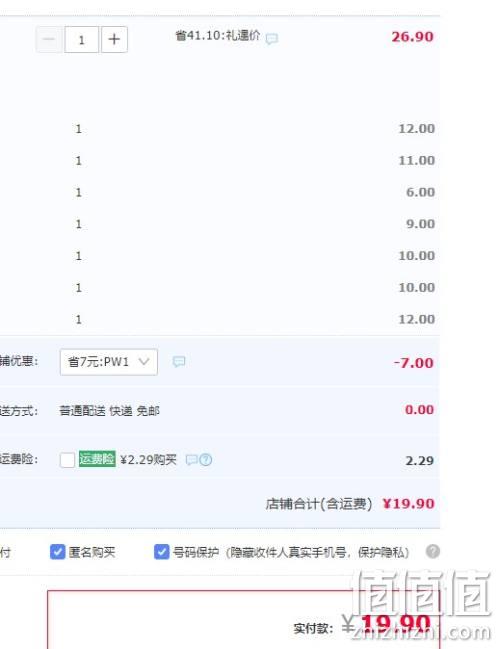
Task: Click the message icon next to ¥2.29购买
Action: [191, 460]
